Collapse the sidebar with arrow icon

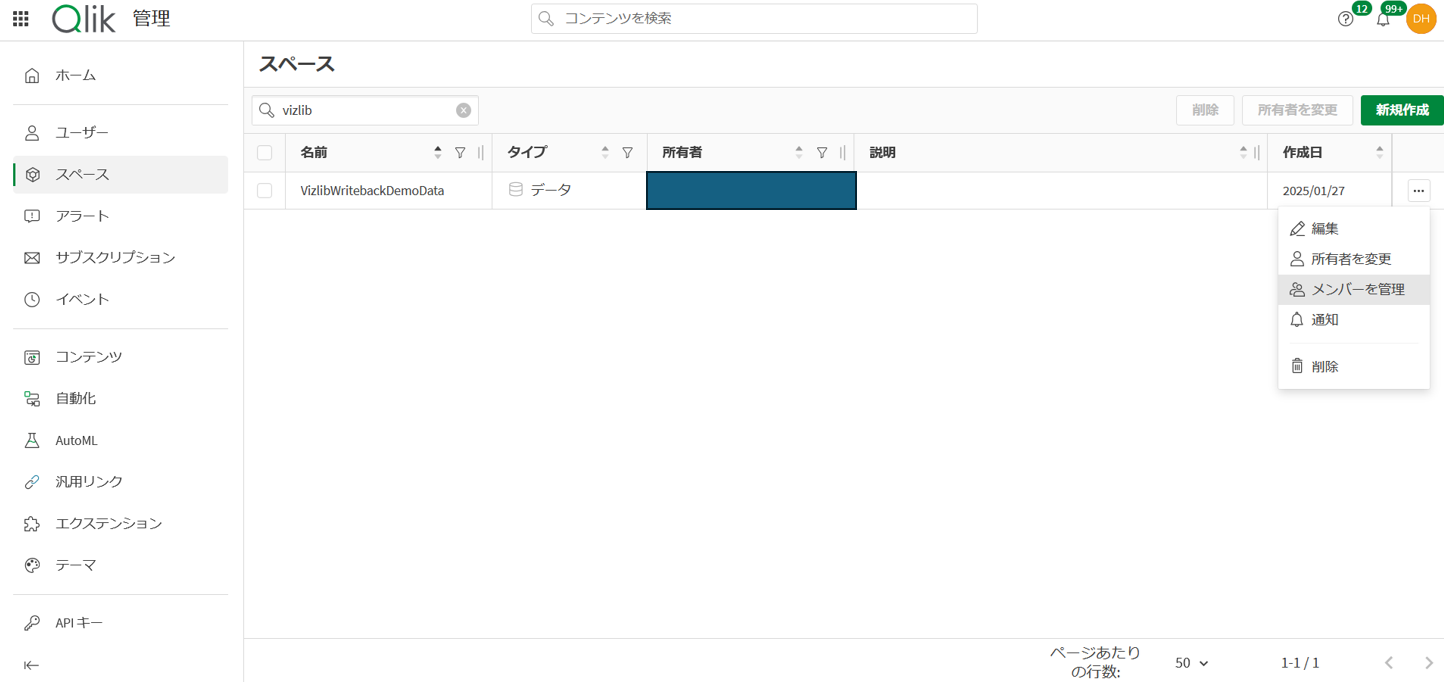click(32, 665)
